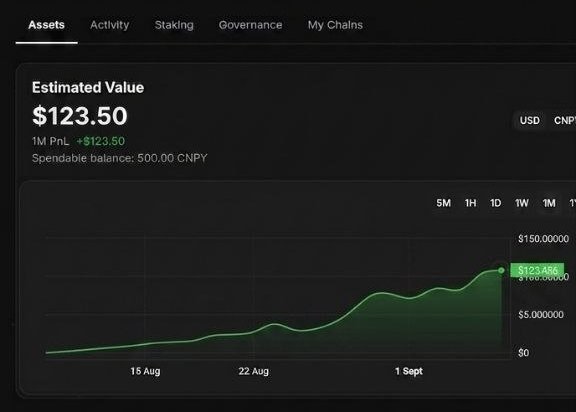Click the 15 Aug axis label
The image size is (576, 412).
(x=145, y=371)
